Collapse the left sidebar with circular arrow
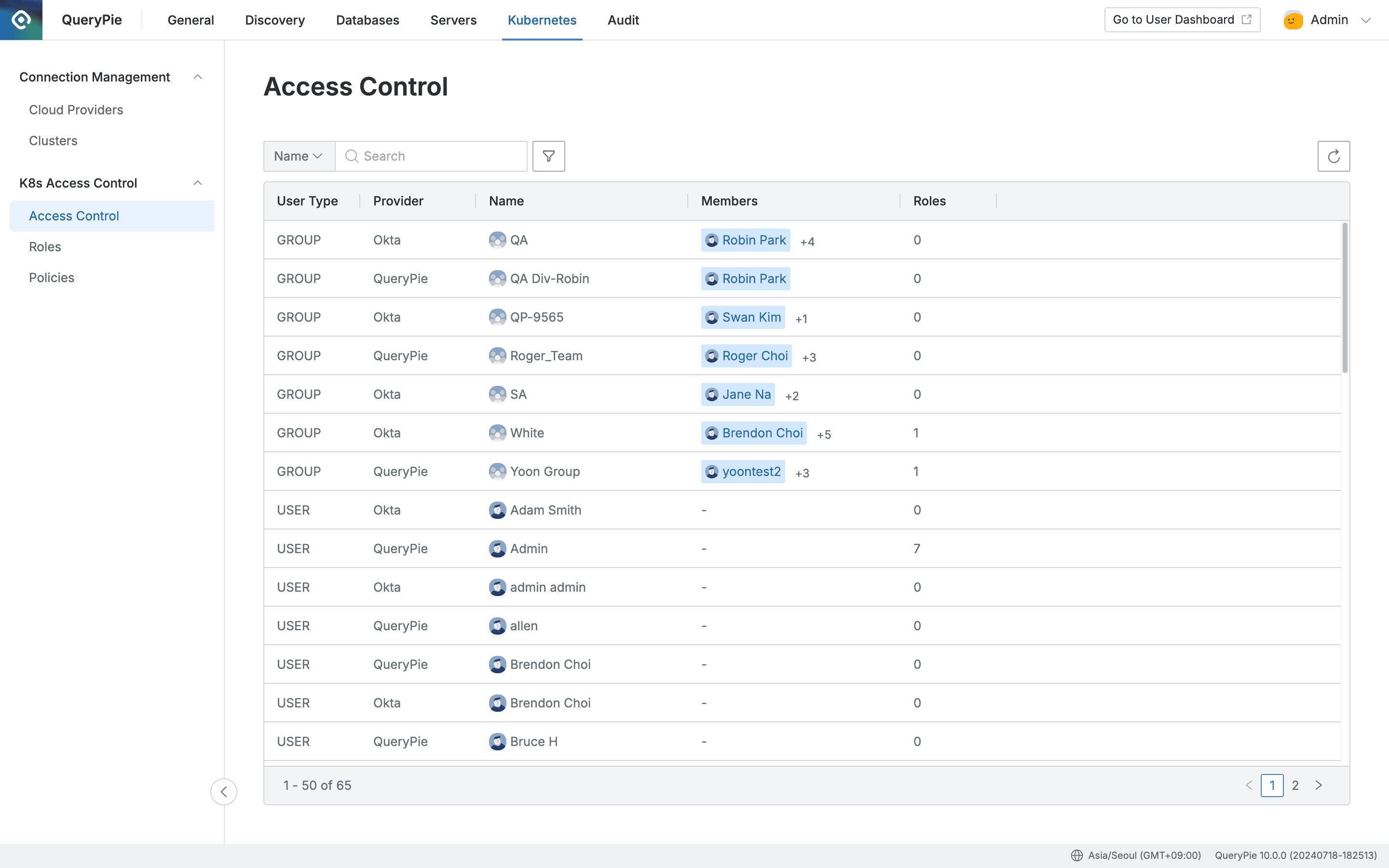This screenshot has width=1389, height=868. (x=223, y=792)
